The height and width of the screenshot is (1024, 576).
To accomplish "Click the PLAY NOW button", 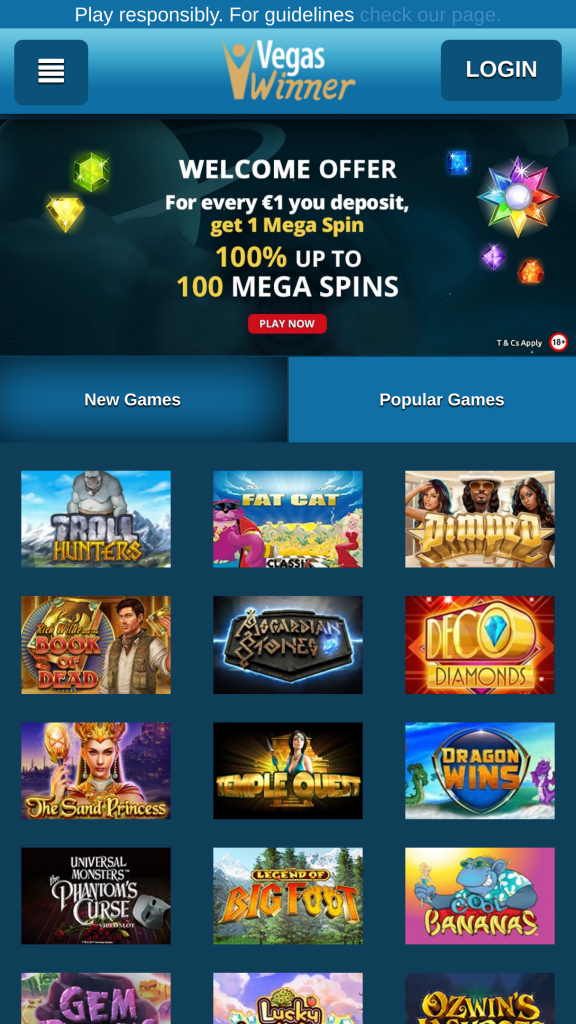I will click(x=287, y=323).
